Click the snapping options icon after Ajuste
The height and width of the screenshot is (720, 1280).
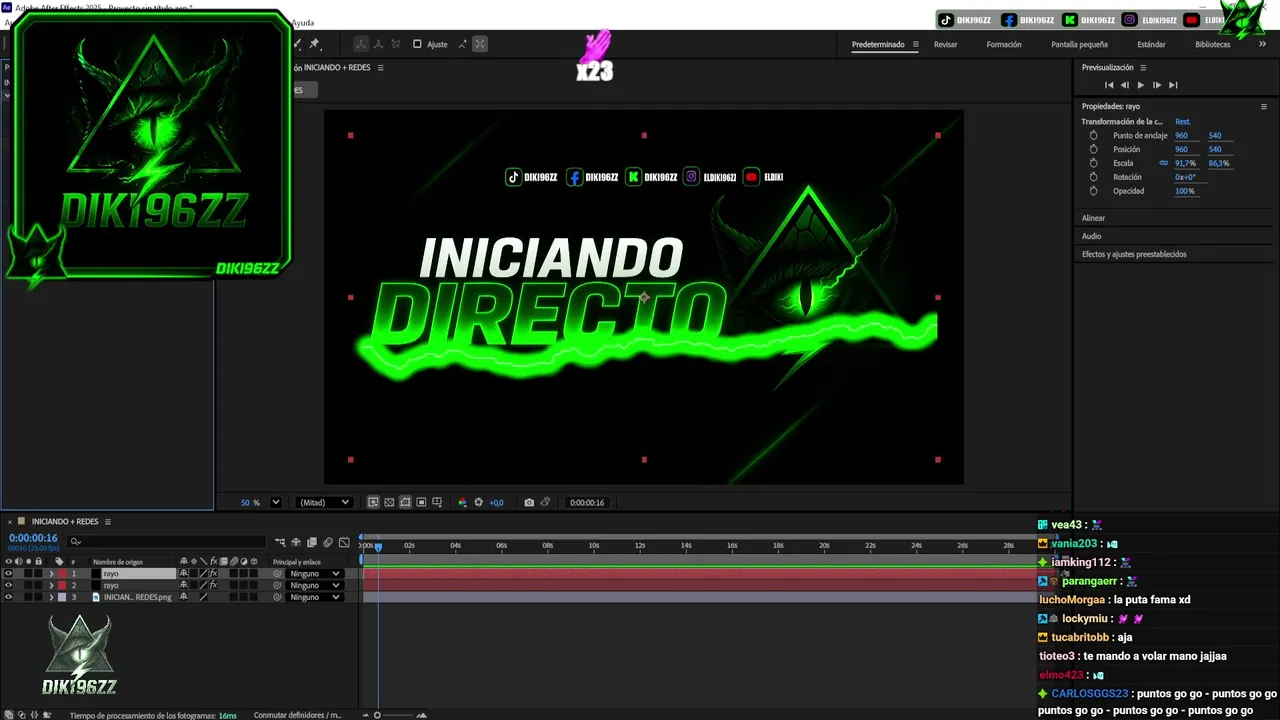(x=462, y=44)
